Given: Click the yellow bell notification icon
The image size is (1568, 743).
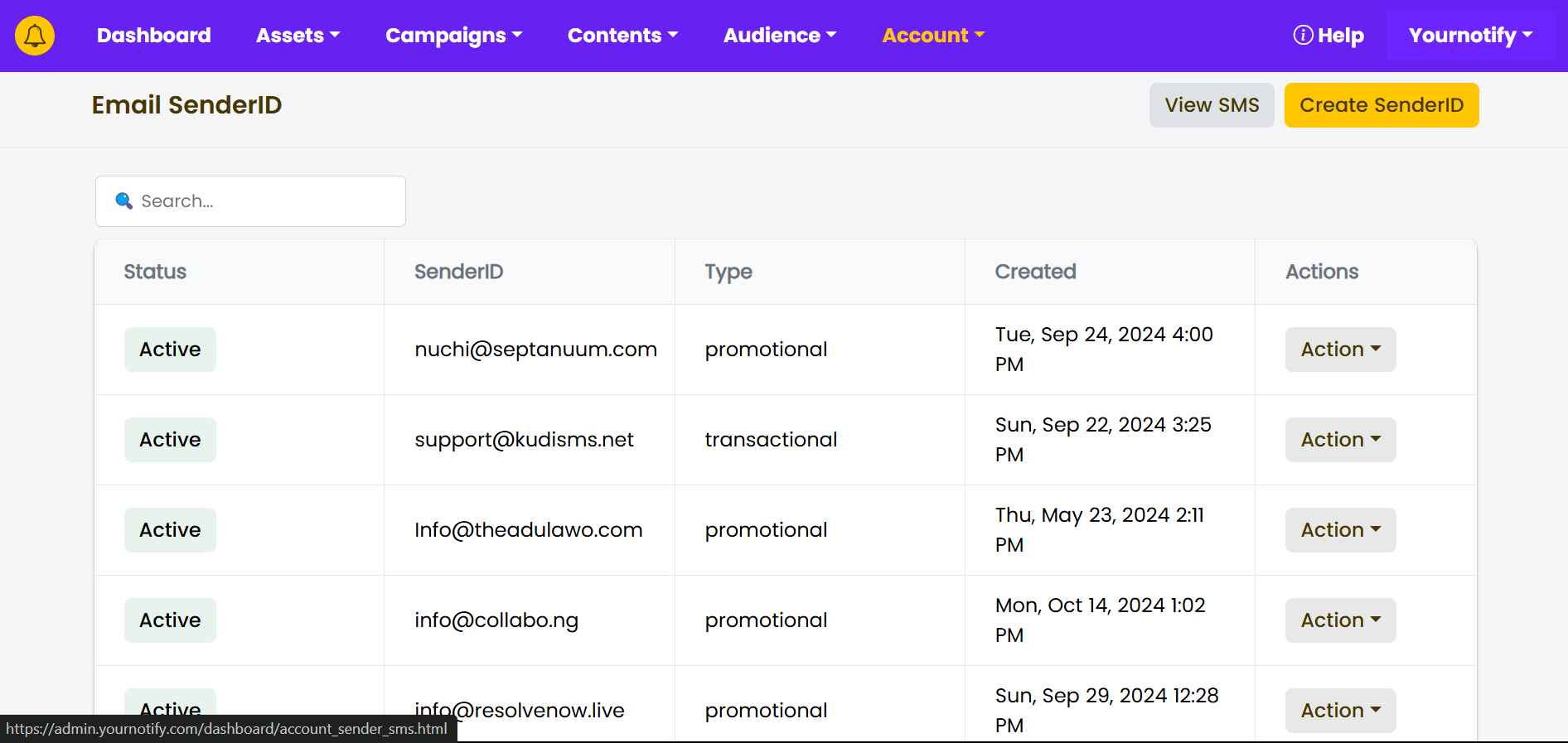Looking at the screenshot, I should click(35, 36).
